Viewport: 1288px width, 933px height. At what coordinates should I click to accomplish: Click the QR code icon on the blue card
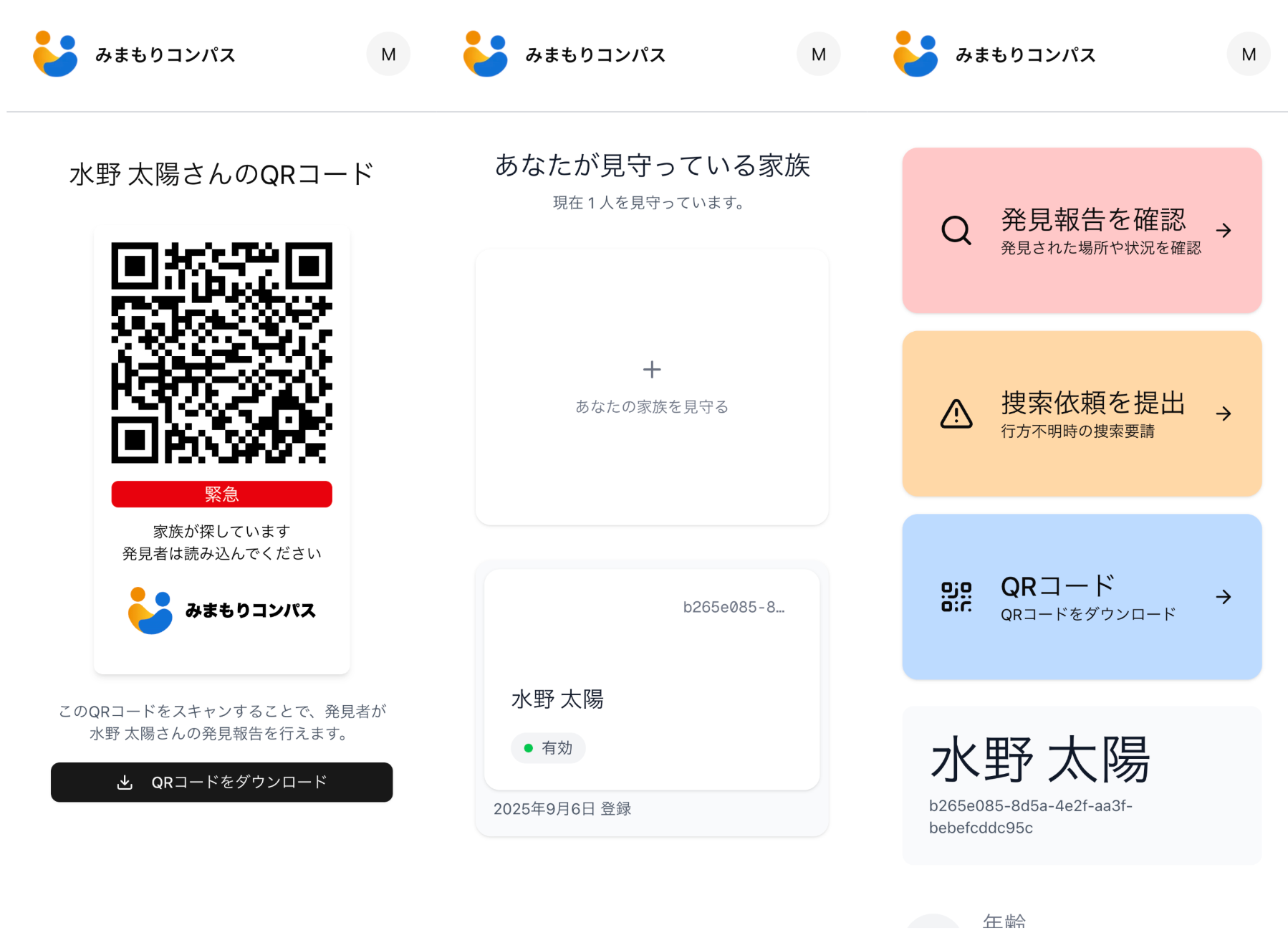(956, 597)
